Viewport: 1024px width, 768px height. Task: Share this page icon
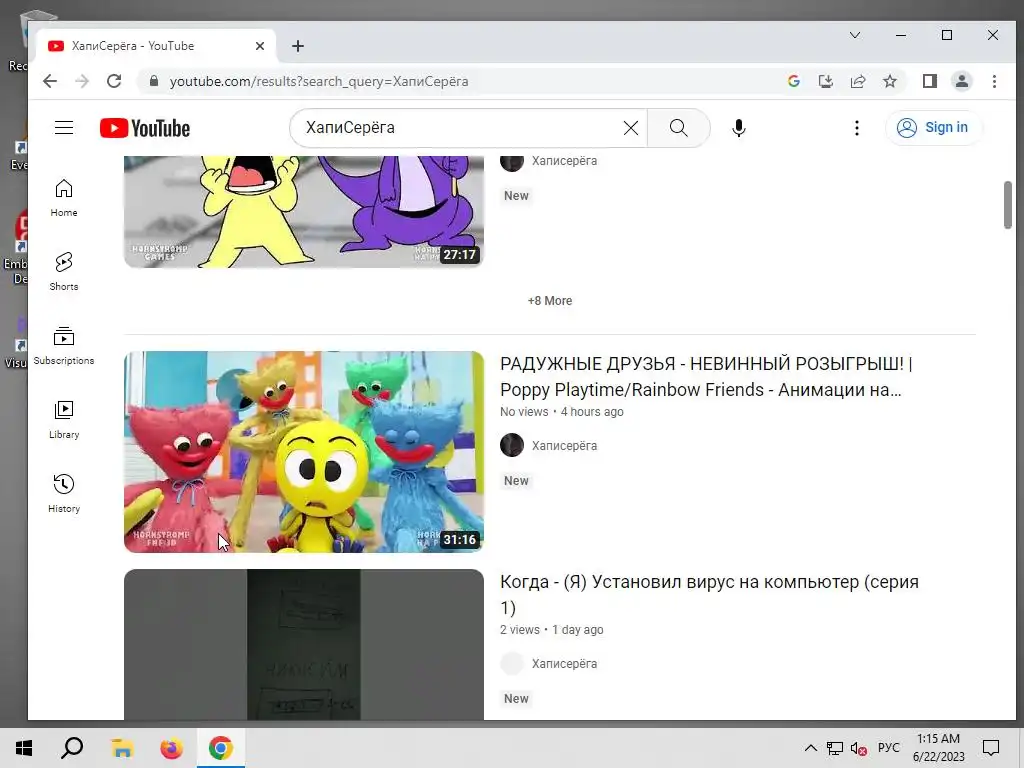tap(857, 81)
